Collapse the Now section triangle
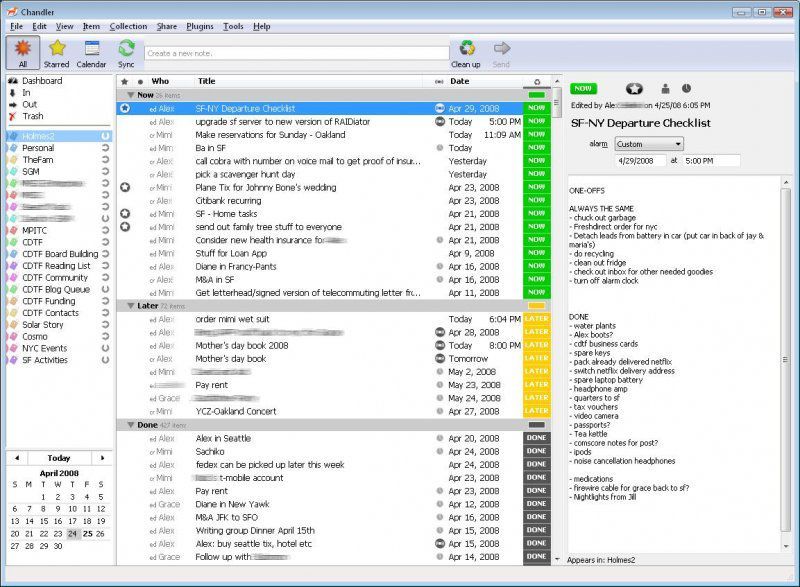 [x=129, y=95]
